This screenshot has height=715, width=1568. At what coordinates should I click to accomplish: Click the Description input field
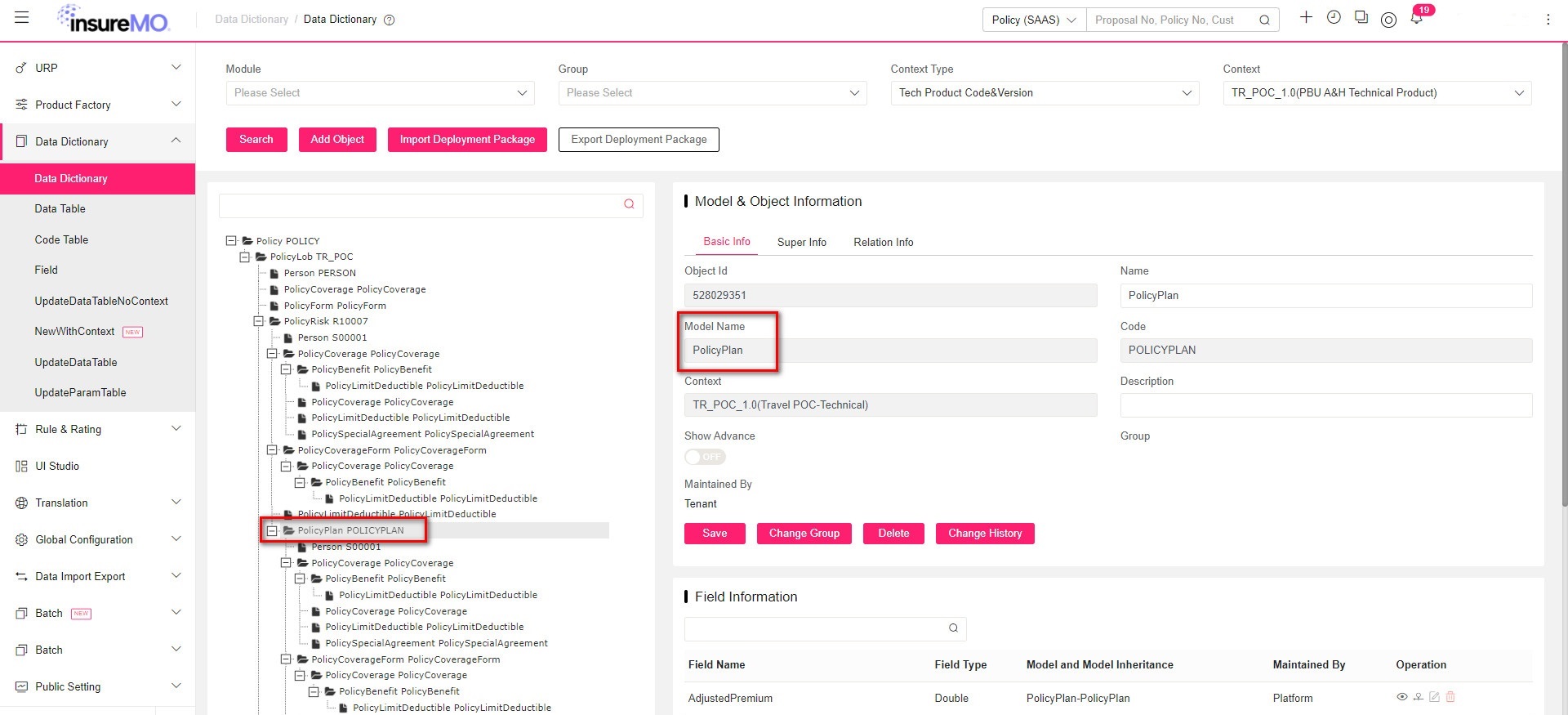[x=1326, y=405]
